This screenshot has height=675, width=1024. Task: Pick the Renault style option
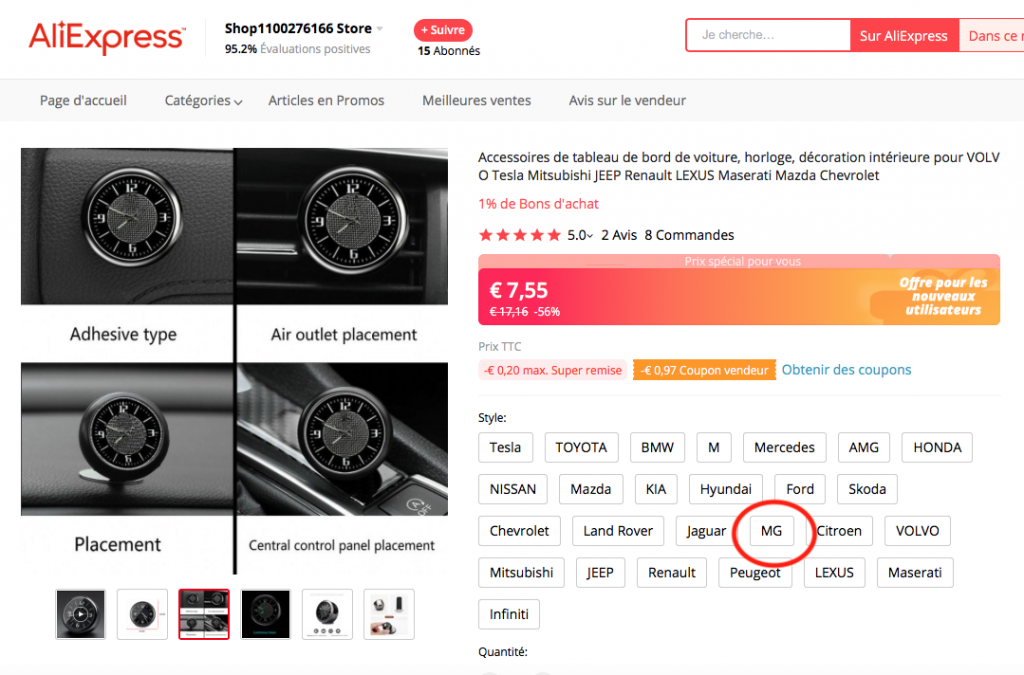[671, 573]
